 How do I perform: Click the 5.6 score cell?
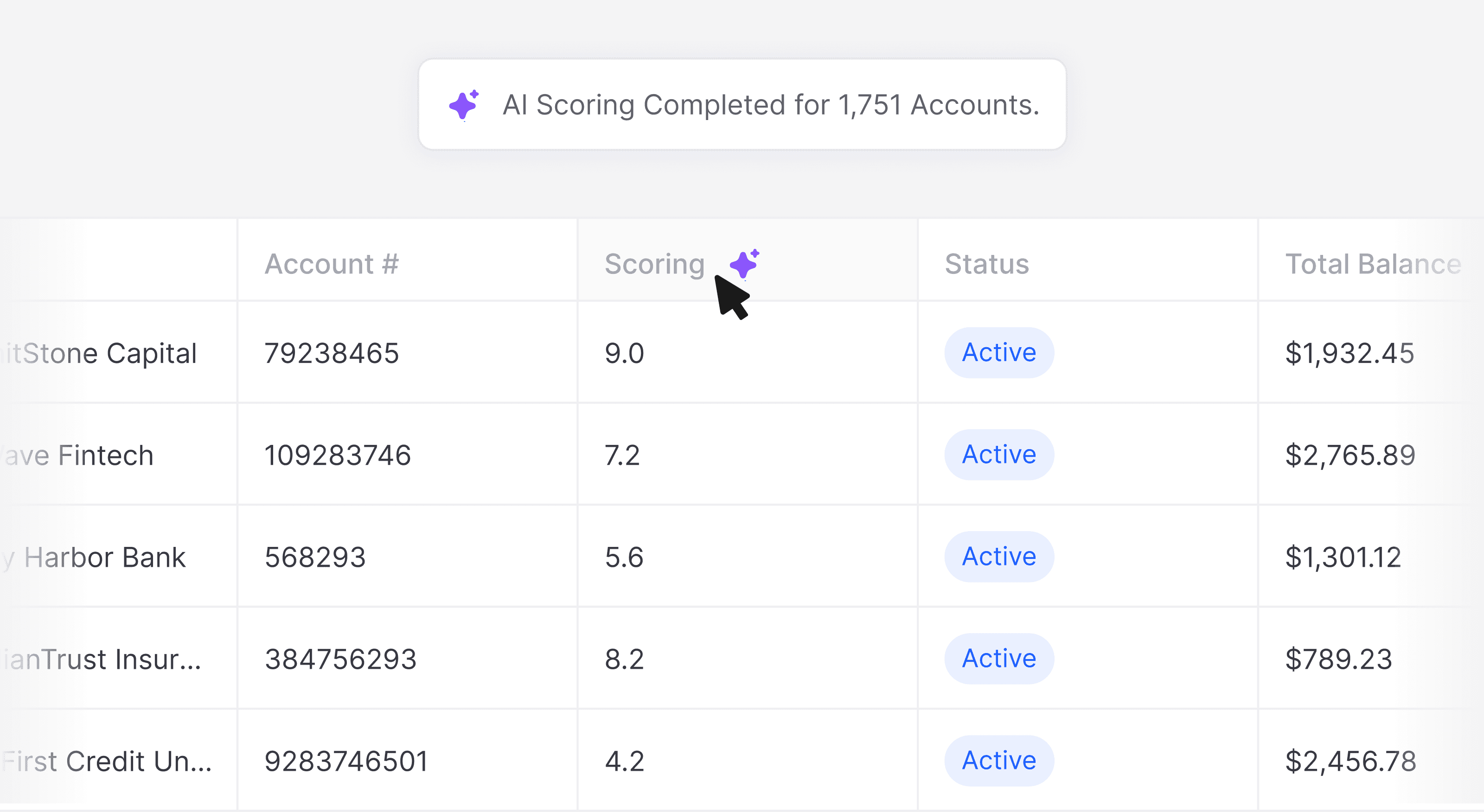[x=624, y=557]
